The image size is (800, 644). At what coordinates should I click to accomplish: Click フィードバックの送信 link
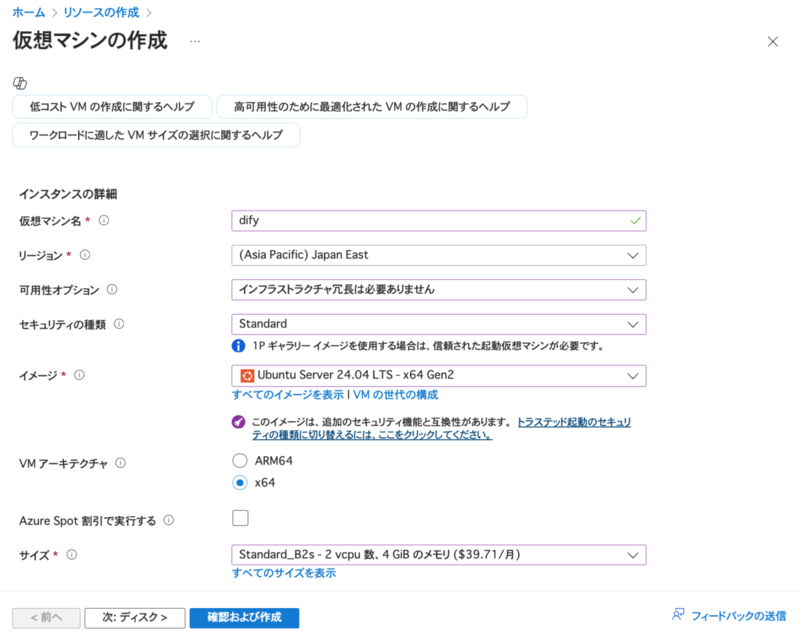[738, 616]
